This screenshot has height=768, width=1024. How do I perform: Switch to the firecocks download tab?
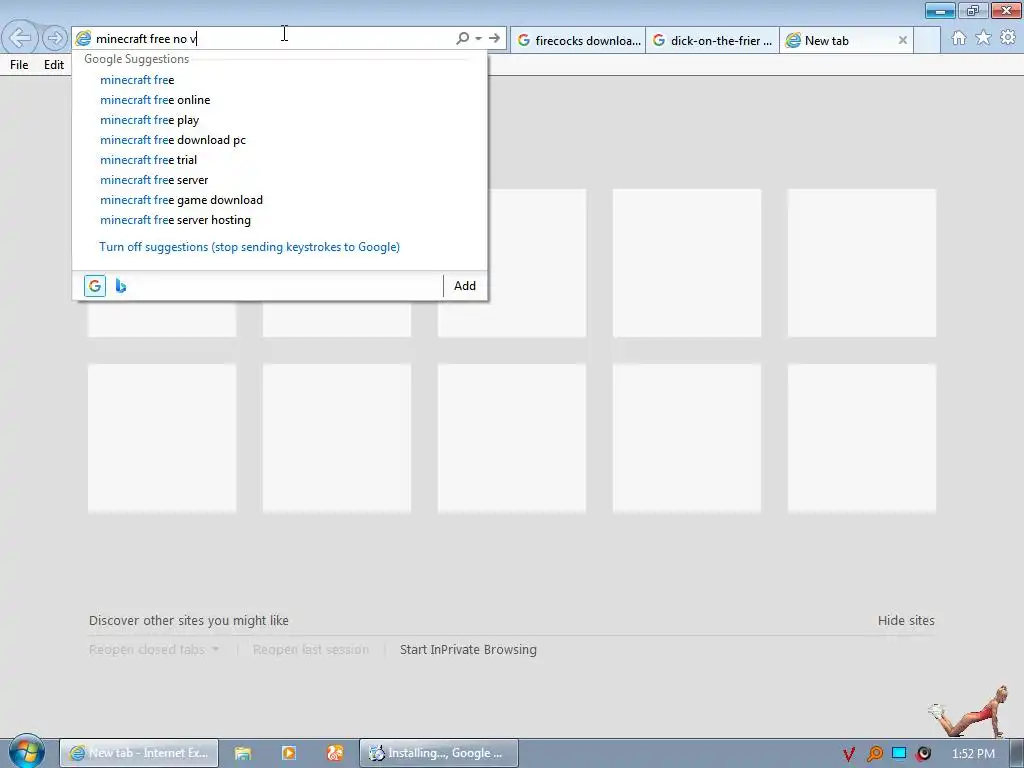tap(578, 40)
